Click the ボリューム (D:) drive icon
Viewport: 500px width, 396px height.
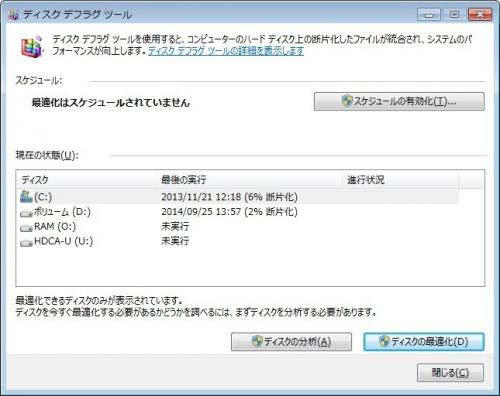26,213
